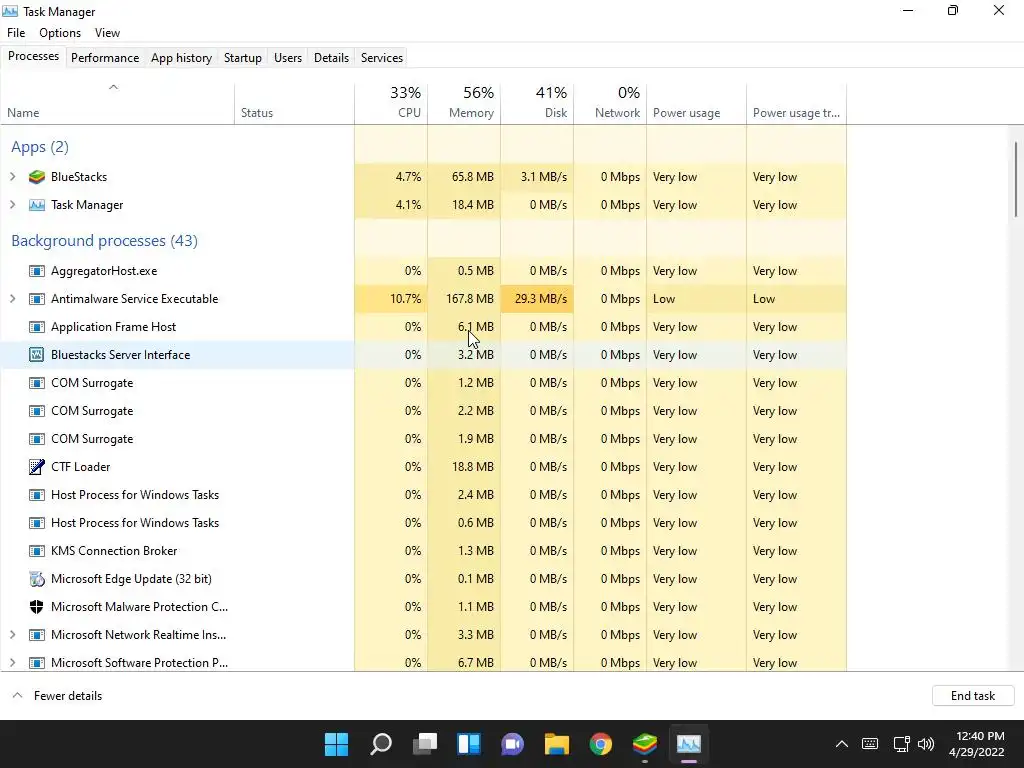Image resolution: width=1024 pixels, height=768 pixels.
Task: Sort by the Status column header
Action: 295,103
